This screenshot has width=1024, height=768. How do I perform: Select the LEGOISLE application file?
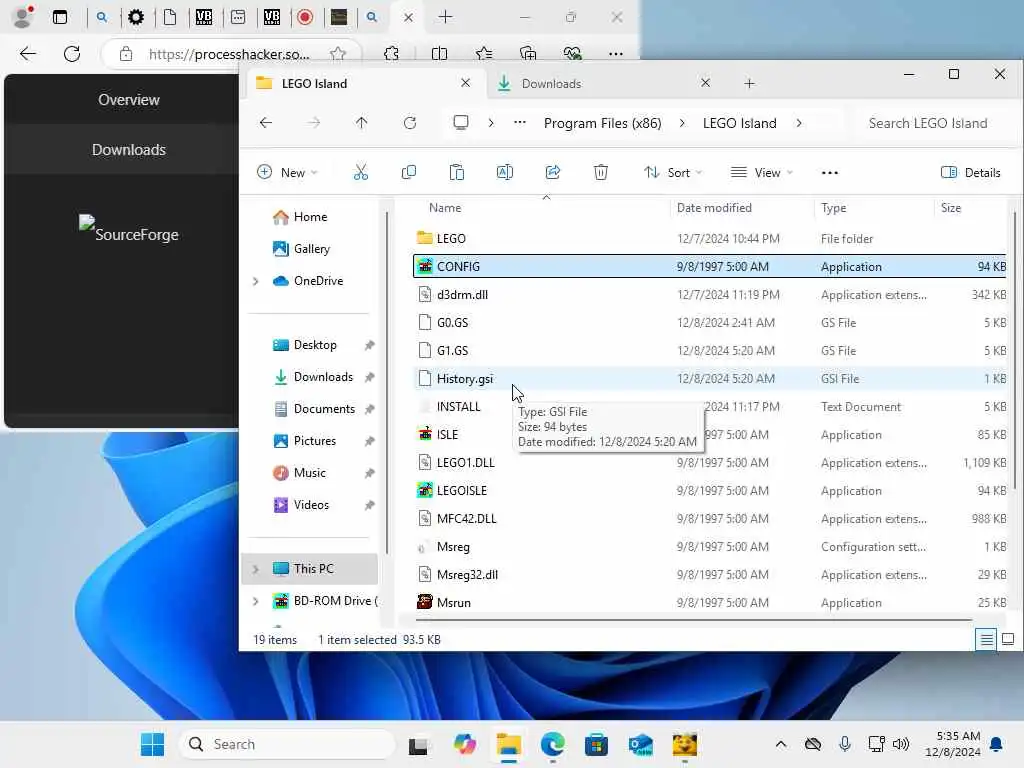tap(709, 490)
